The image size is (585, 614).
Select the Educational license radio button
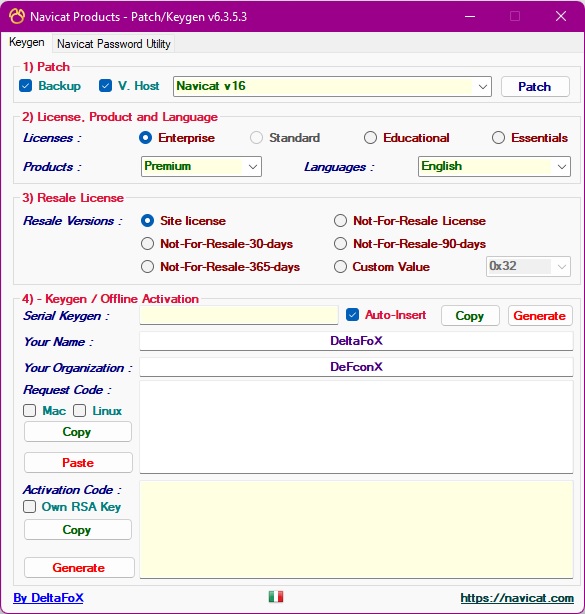click(x=370, y=138)
